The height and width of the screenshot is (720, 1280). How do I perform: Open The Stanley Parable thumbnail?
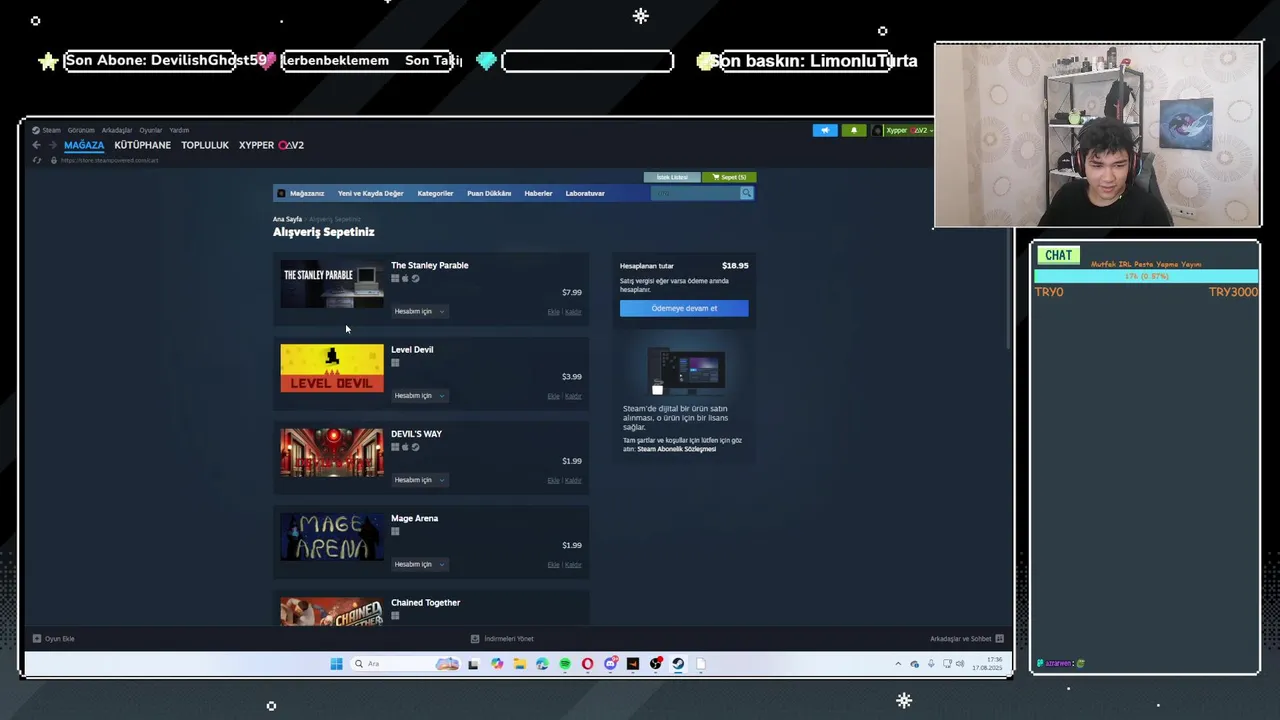click(332, 284)
